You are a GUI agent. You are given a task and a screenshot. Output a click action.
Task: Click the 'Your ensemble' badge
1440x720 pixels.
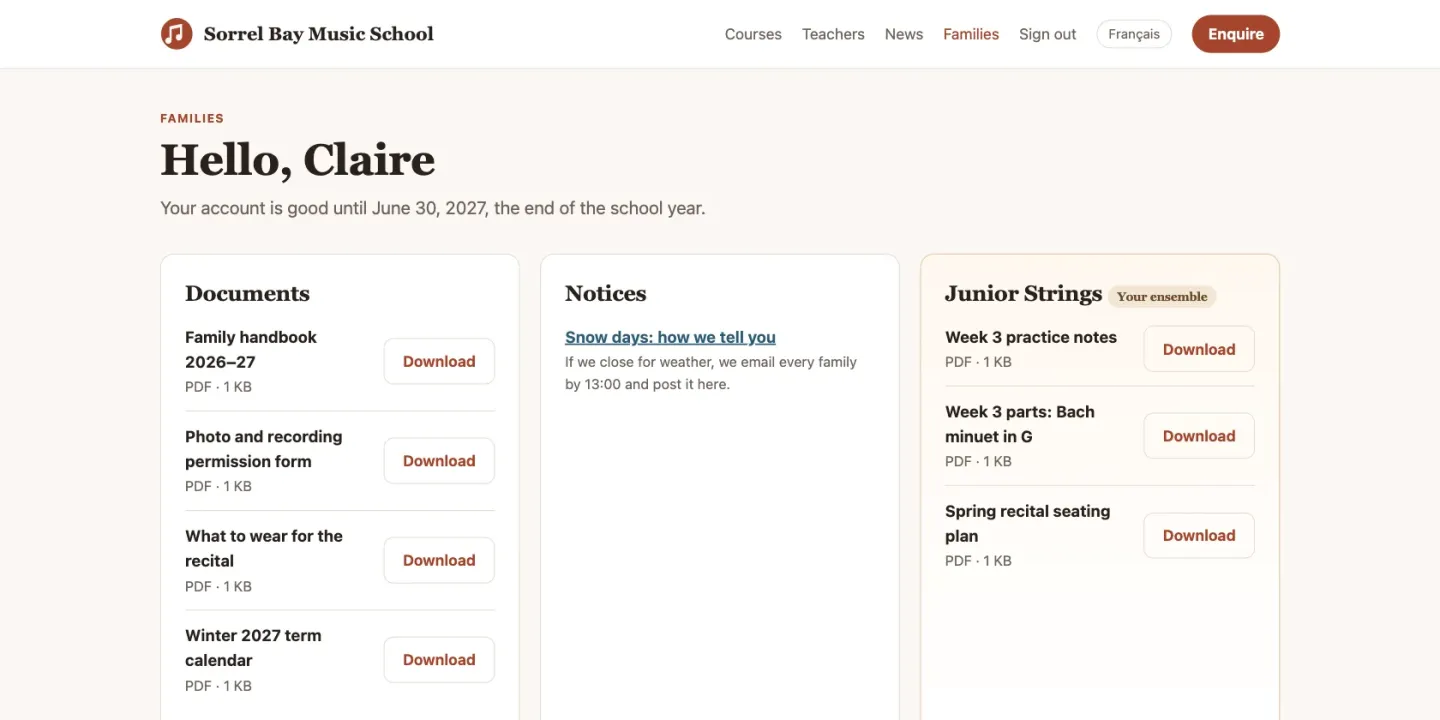point(1162,296)
